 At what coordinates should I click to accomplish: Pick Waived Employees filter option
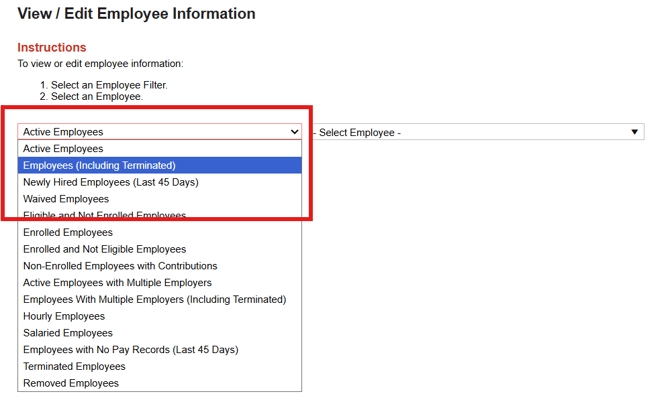(x=66, y=199)
